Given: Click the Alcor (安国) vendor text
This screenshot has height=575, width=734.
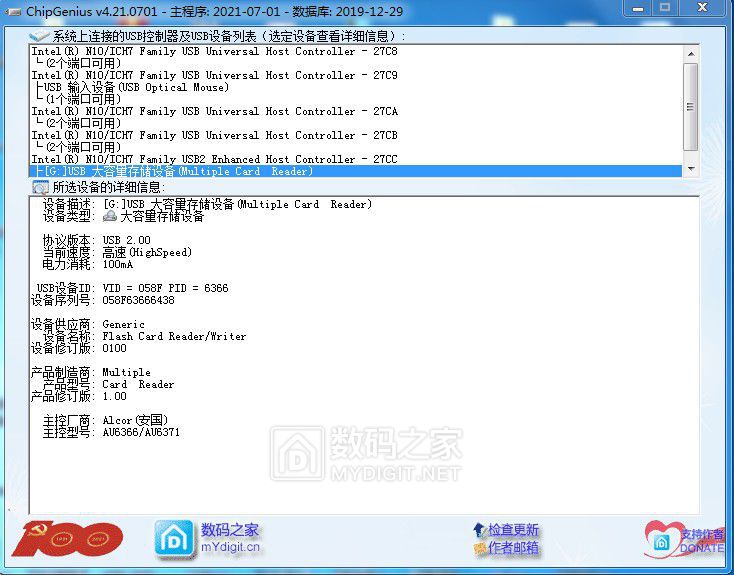Looking at the screenshot, I should tap(135, 420).
